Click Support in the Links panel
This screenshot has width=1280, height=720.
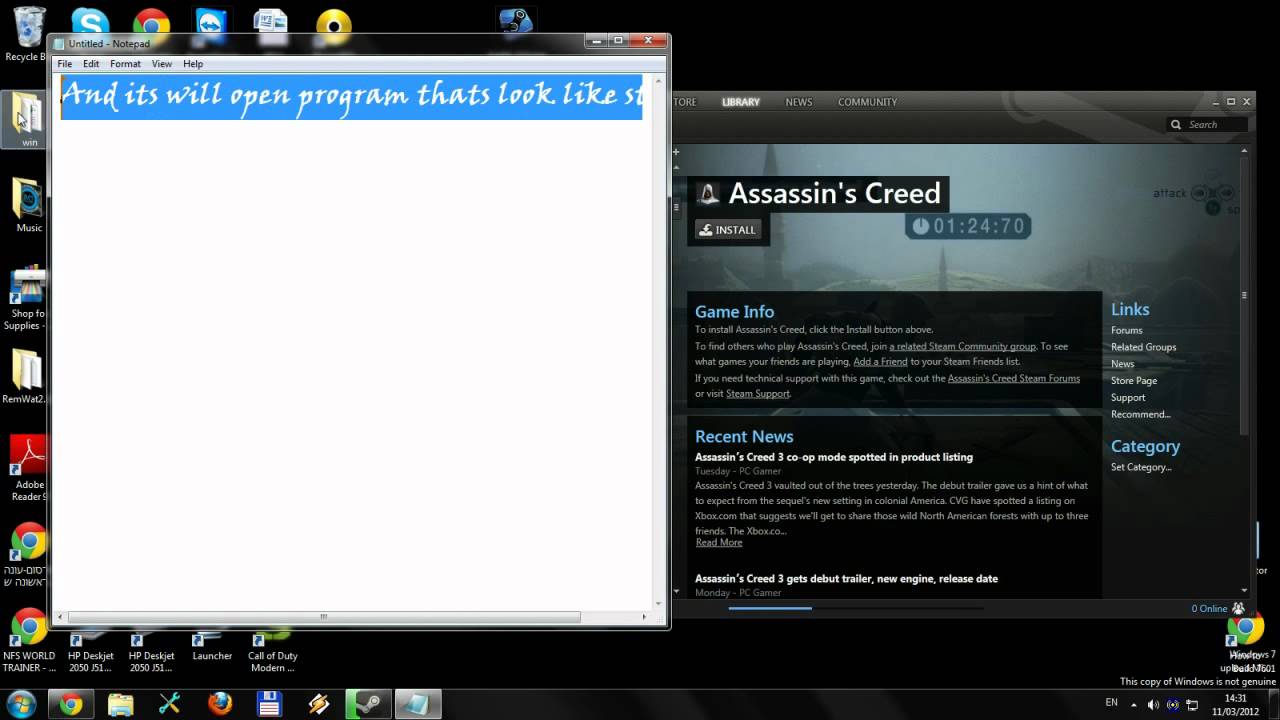(1128, 398)
